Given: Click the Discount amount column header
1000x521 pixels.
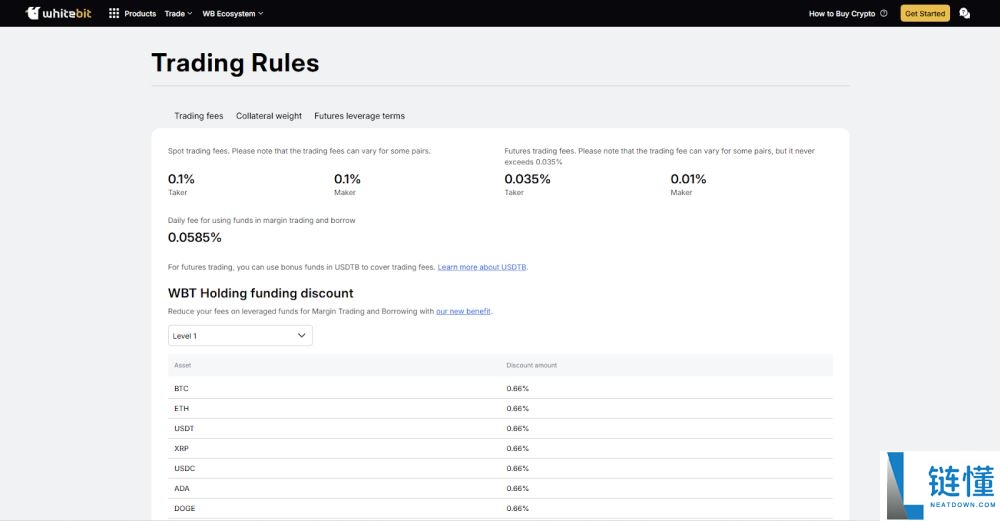Looking at the screenshot, I should (531, 365).
